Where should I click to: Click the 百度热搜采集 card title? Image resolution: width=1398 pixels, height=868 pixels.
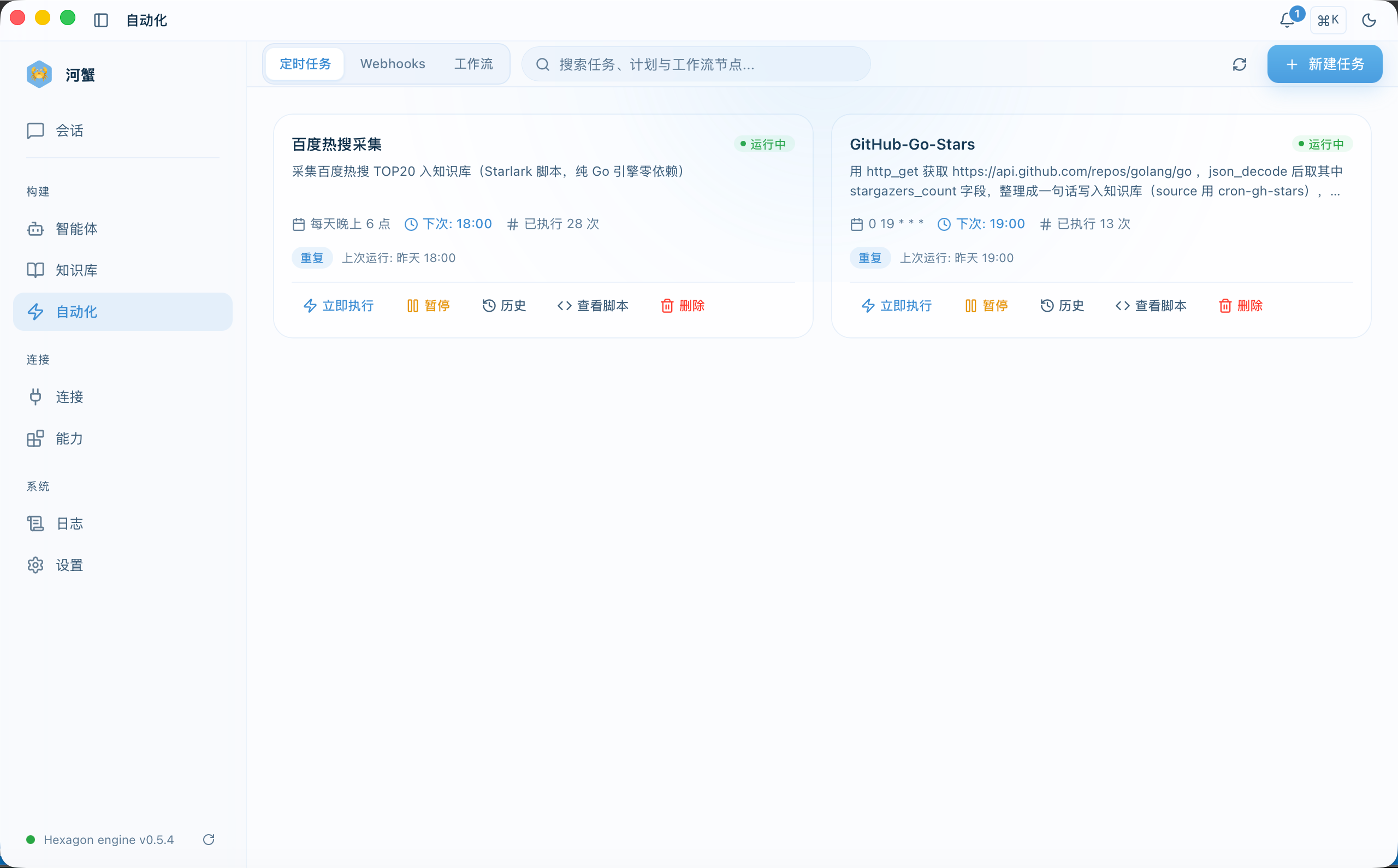click(x=336, y=144)
